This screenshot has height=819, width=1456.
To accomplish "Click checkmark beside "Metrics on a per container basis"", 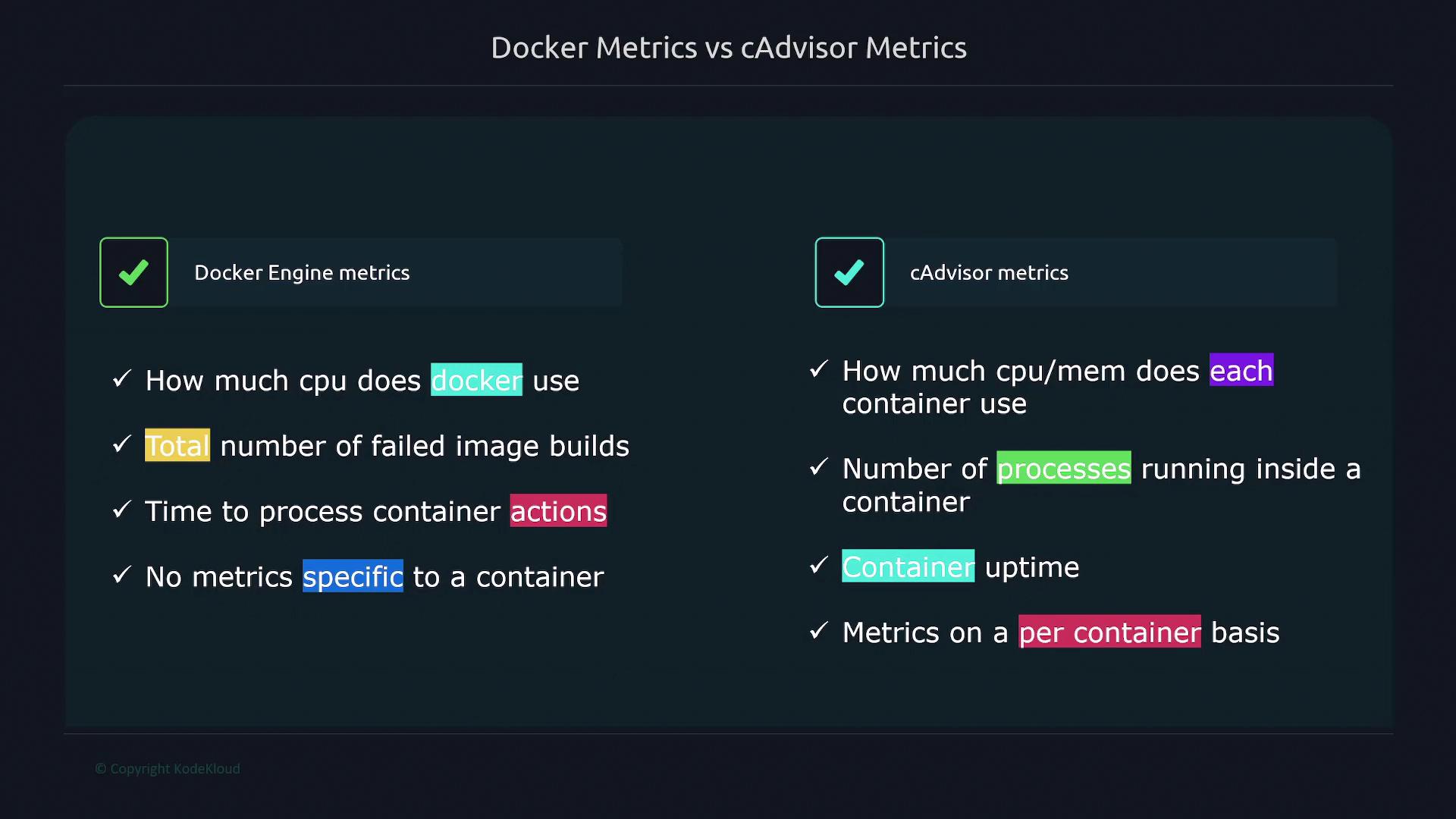I will coord(819,630).
